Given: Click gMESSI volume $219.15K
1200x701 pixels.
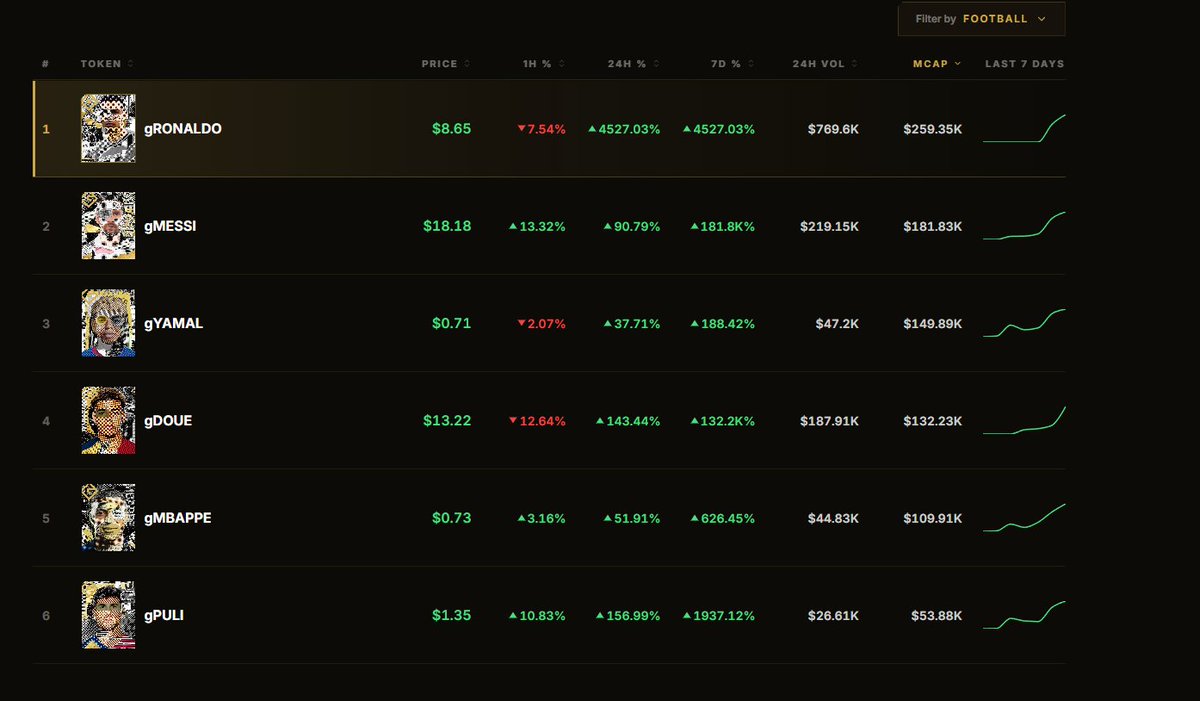Looking at the screenshot, I should click(x=829, y=227).
